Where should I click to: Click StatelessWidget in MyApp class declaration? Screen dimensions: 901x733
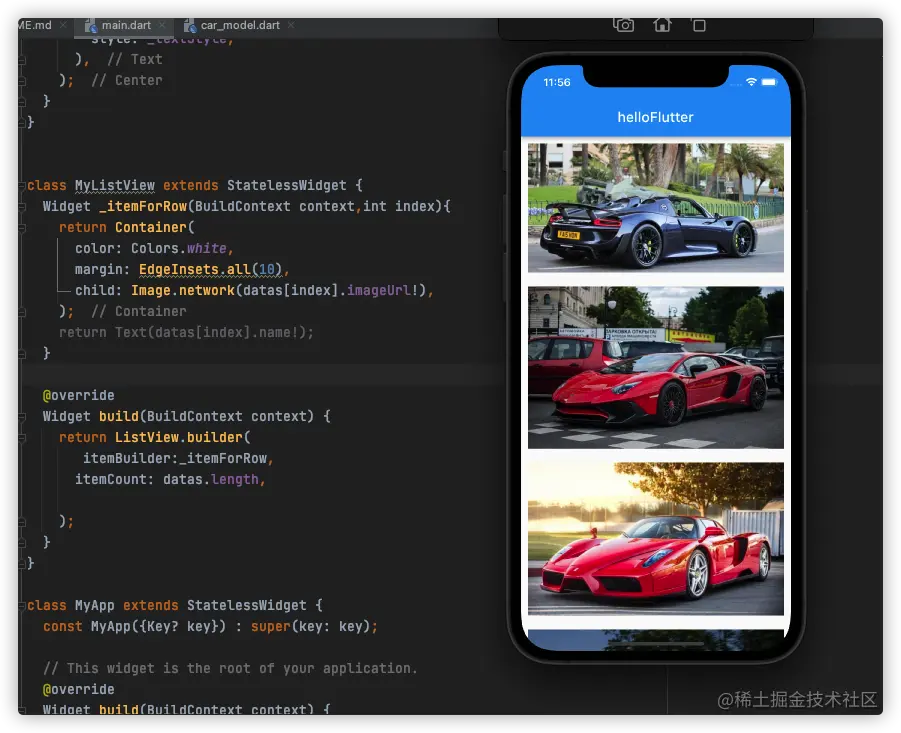pyautogui.click(x=247, y=605)
